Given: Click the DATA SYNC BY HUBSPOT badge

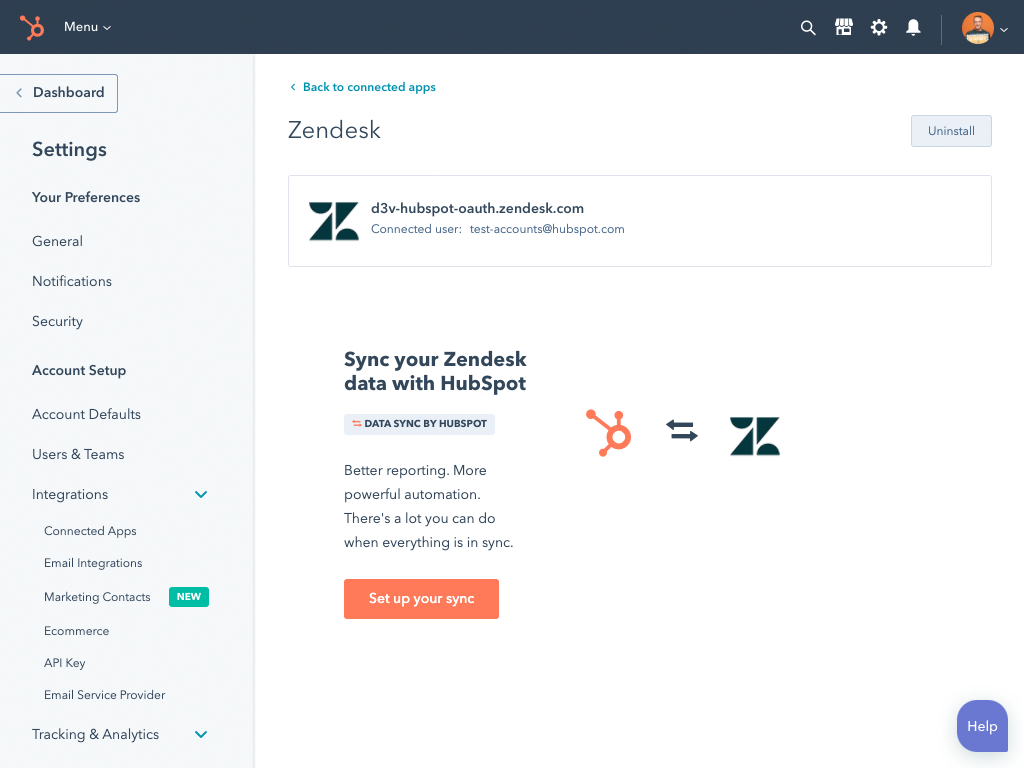Looking at the screenshot, I should click(419, 424).
